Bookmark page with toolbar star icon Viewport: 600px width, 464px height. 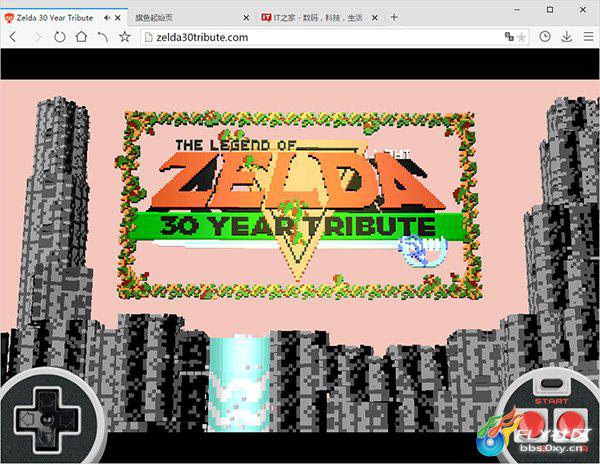(125, 37)
